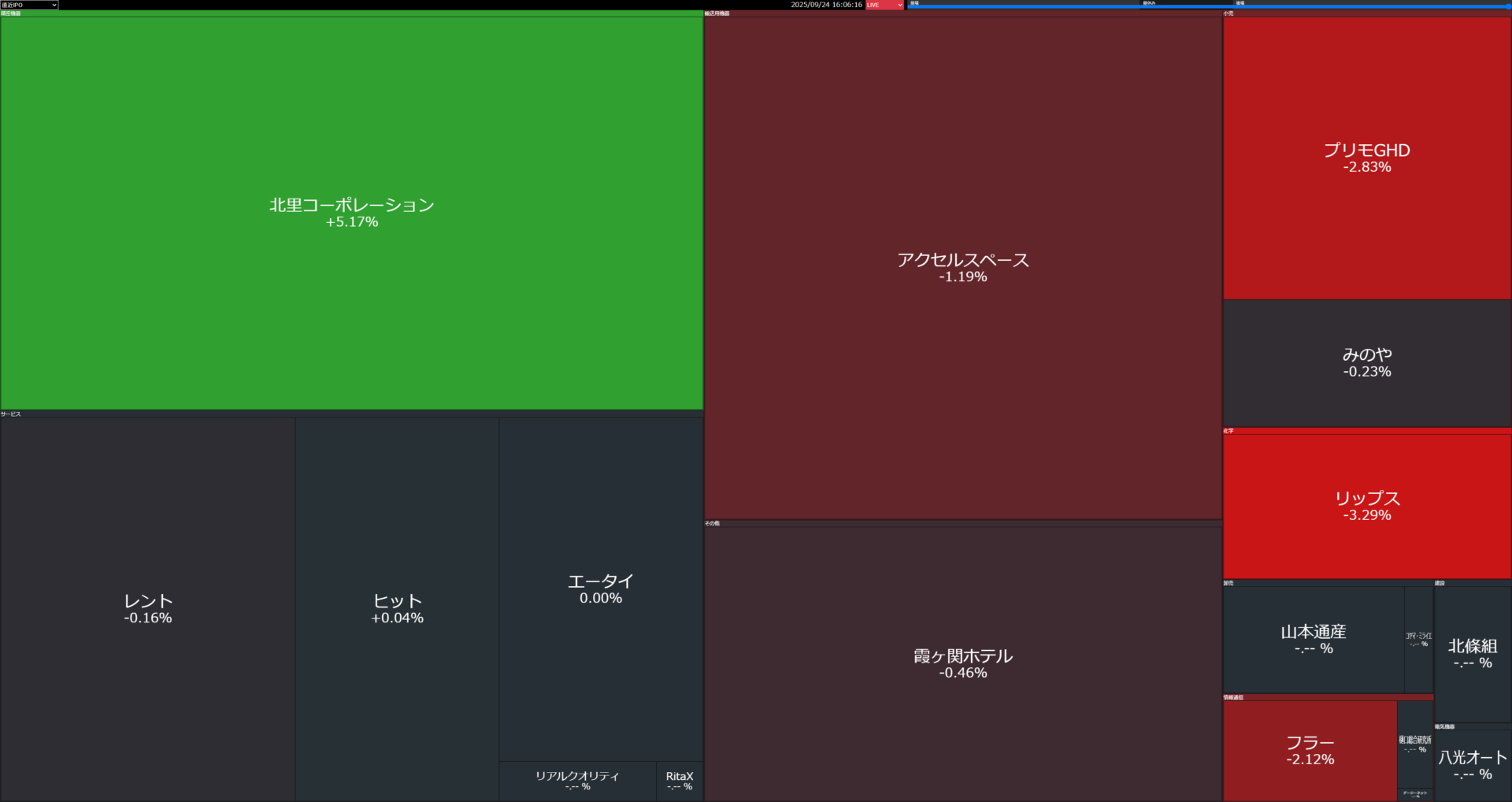
Task: Click the RitaX stock tile
Action: pyautogui.click(x=680, y=781)
